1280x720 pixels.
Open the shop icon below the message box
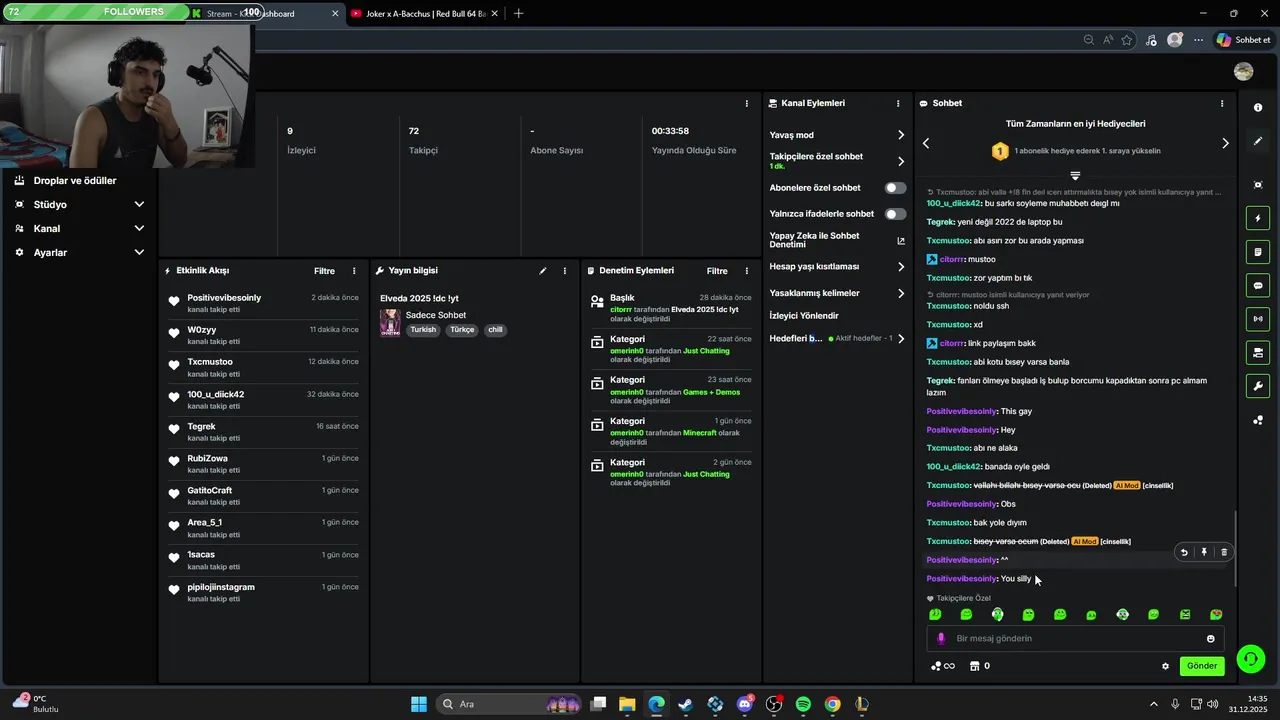coord(974,666)
